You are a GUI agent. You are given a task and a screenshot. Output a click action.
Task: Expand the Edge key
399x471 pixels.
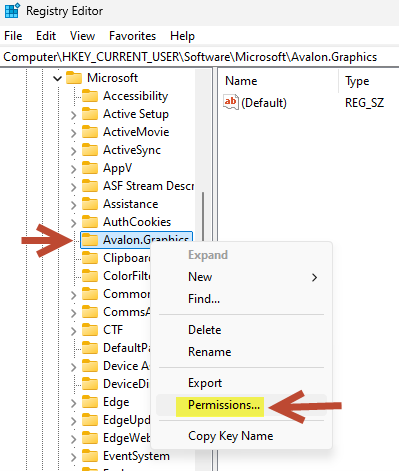coord(73,403)
